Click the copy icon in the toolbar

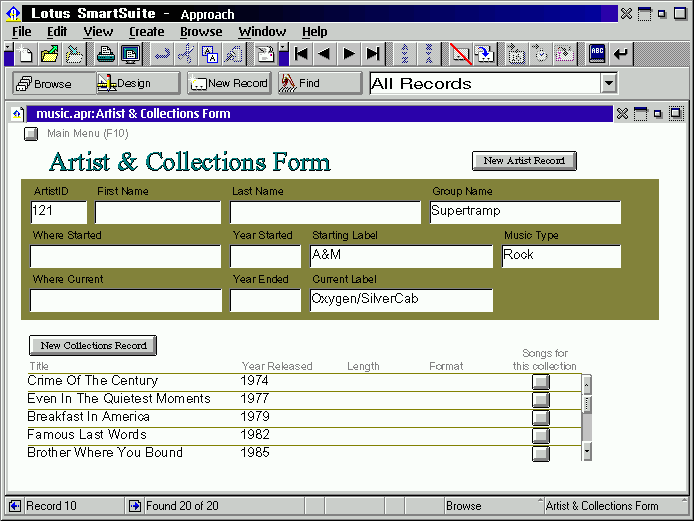[x=210, y=54]
